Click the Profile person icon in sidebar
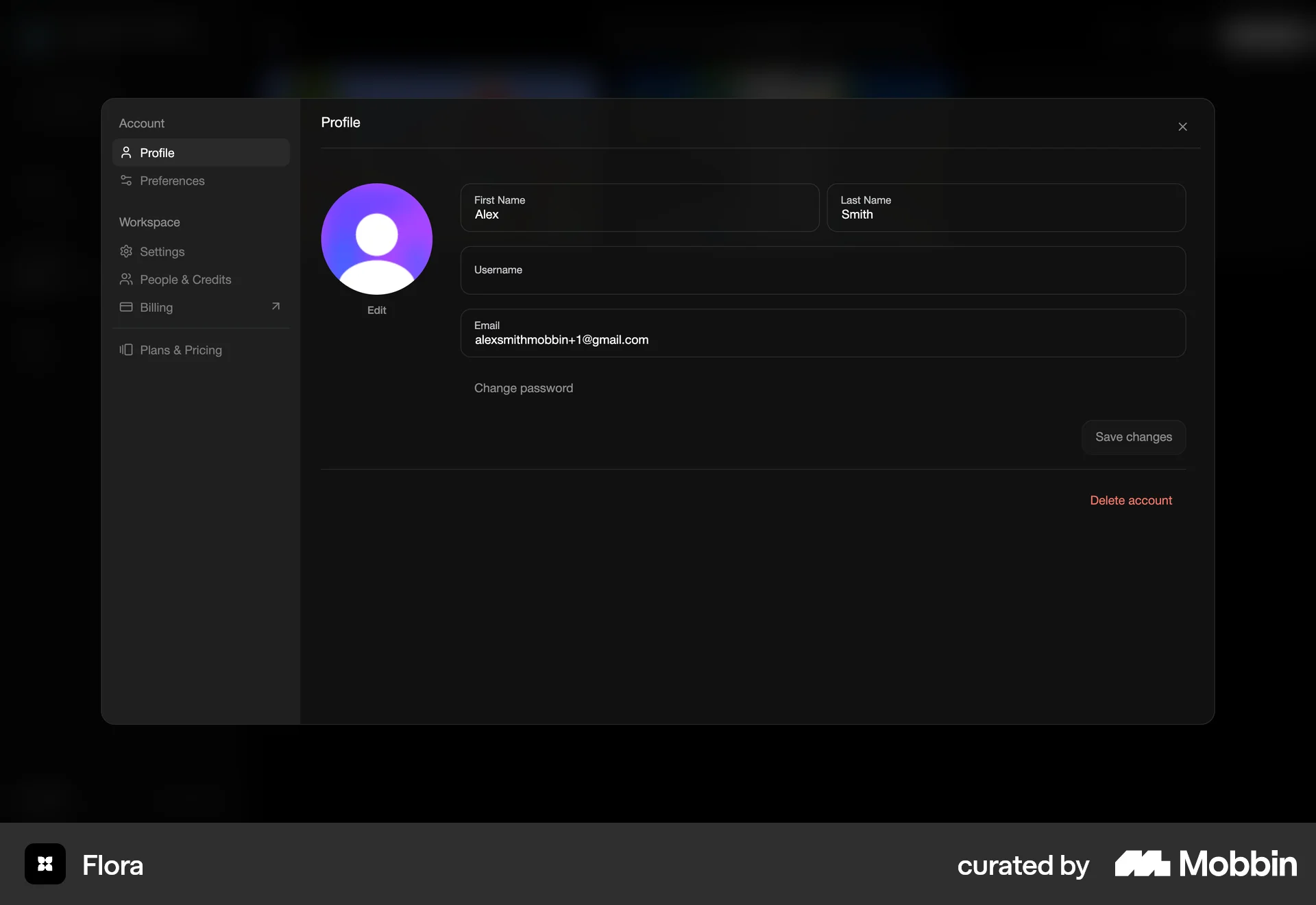The width and height of the screenshot is (1316, 905). pos(126,153)
